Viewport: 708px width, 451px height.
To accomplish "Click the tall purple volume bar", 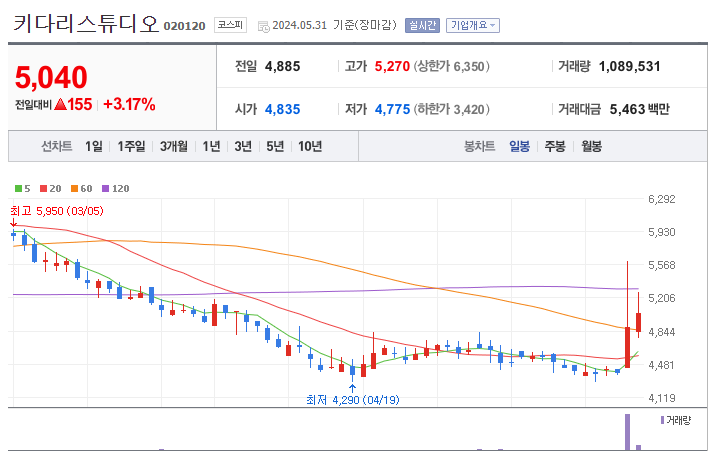I will tap(627, 432).
